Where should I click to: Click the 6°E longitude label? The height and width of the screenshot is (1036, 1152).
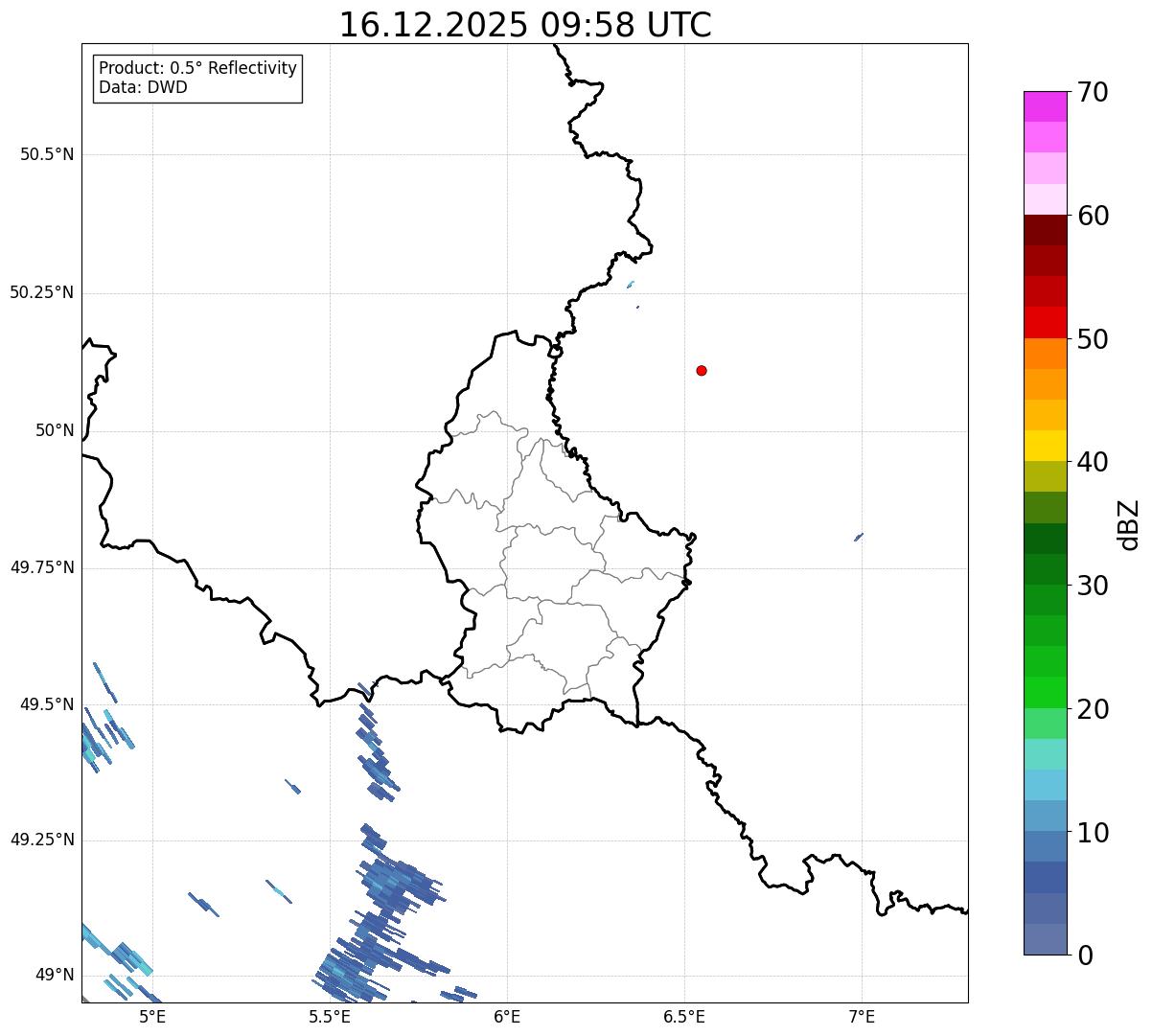click(507, 1016)
